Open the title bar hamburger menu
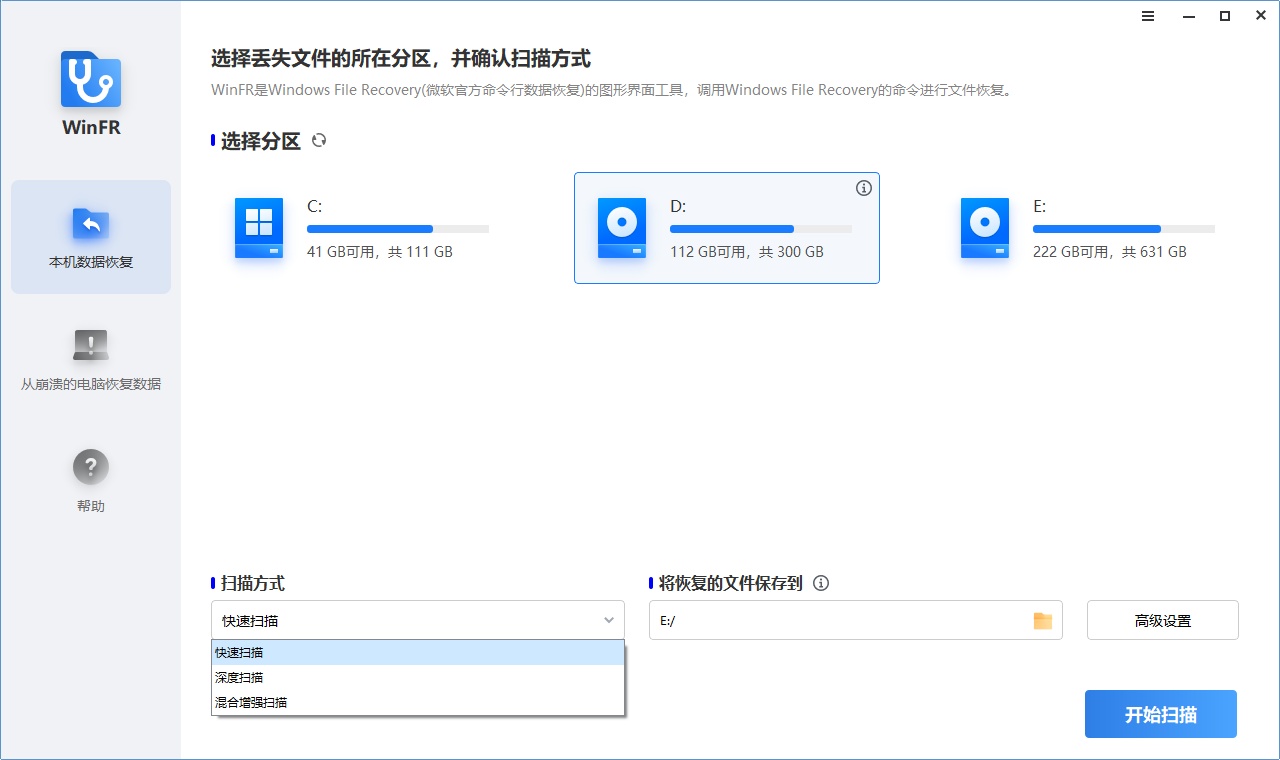This screenshot has width=1280, height=760. pyautogui.click(x=1148, y=16)
